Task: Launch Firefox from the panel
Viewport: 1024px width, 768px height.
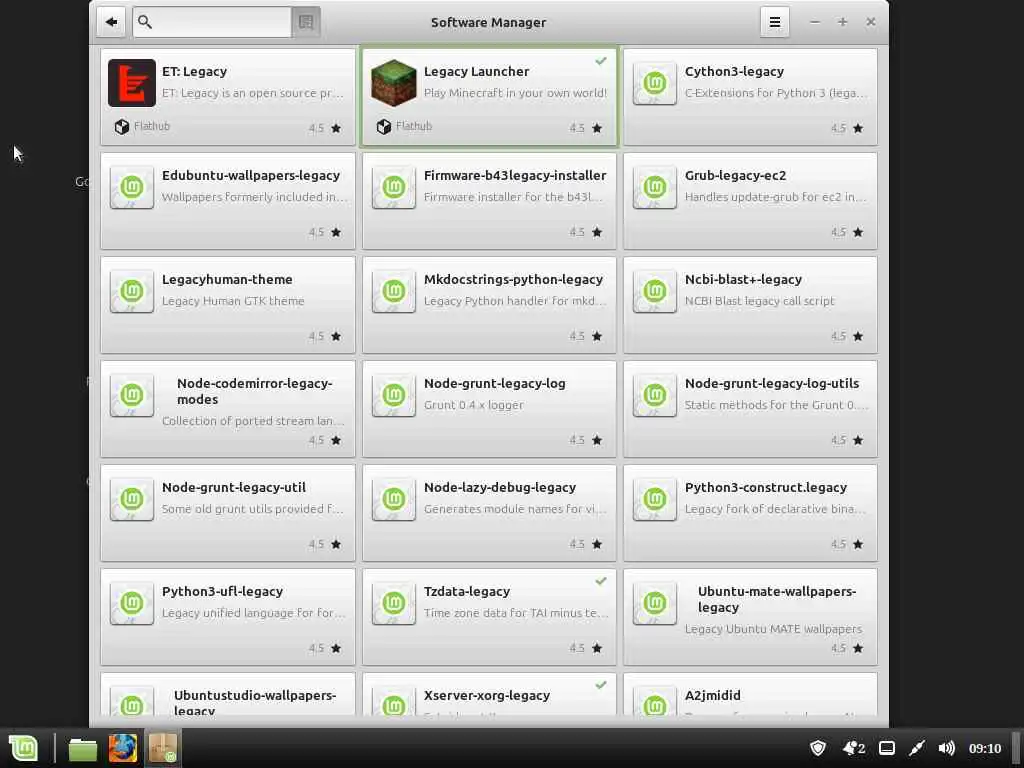Action: (x=123, y=748)
